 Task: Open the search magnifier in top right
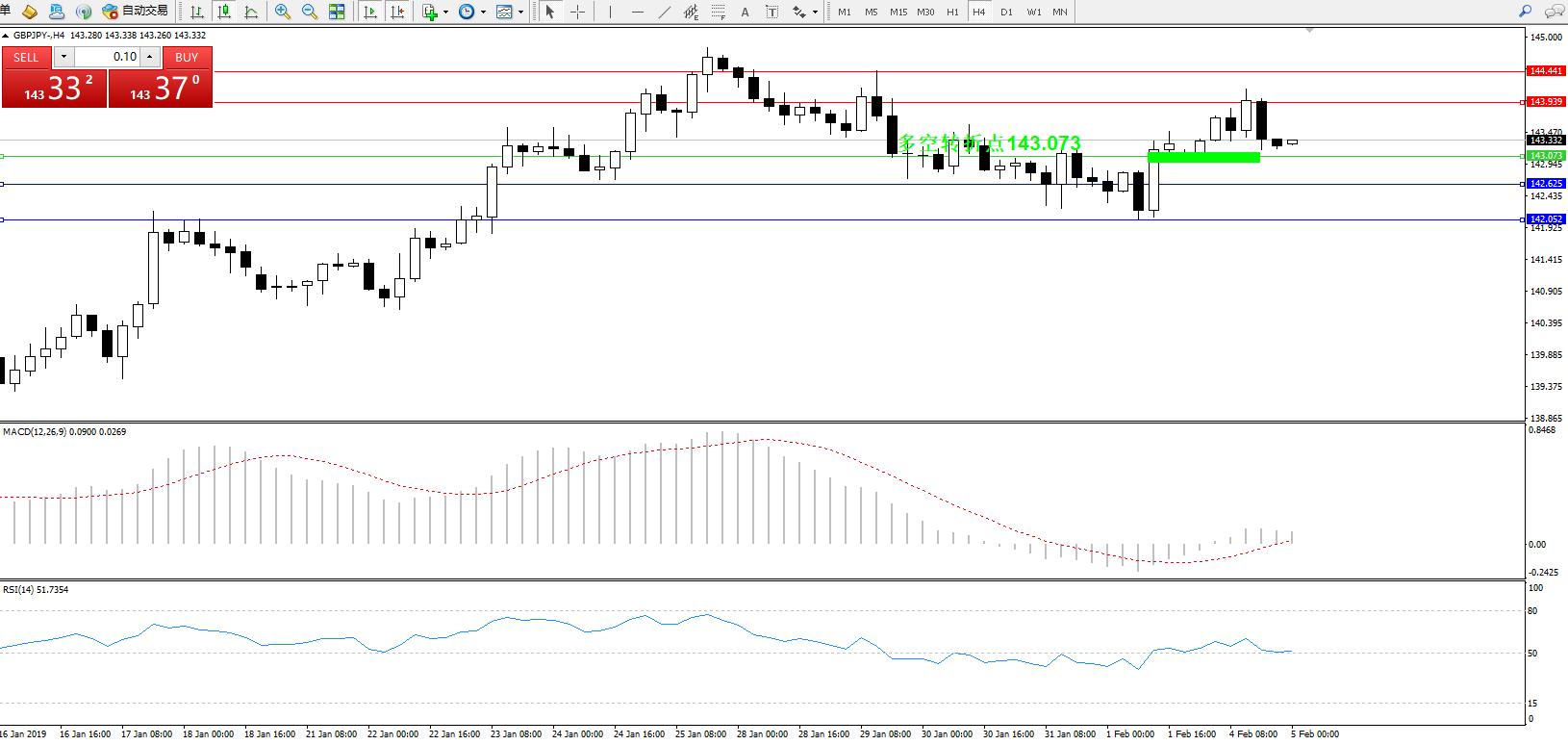tap(1525, 12)
